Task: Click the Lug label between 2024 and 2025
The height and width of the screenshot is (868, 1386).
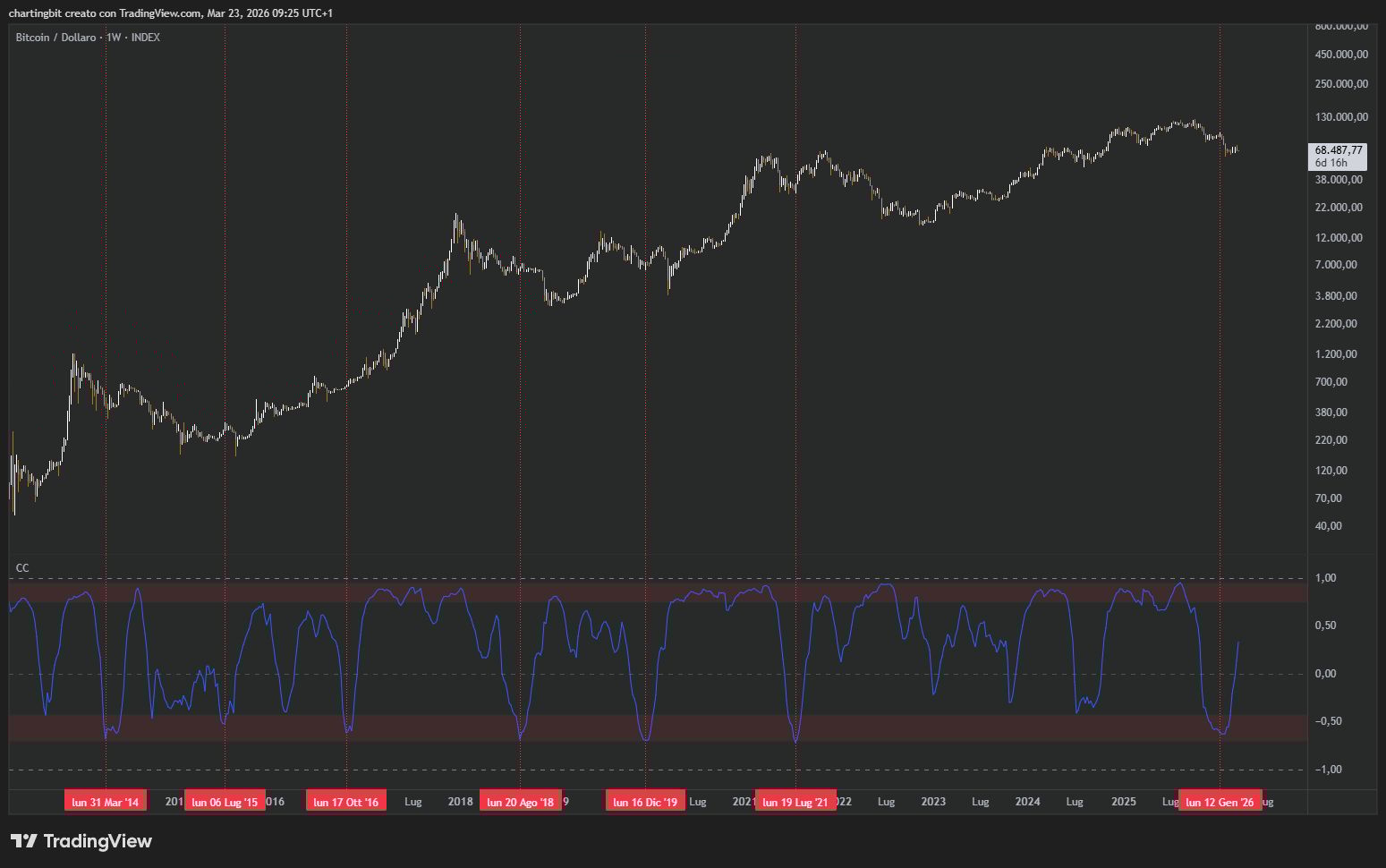Action: click(x=1076, y=802)
